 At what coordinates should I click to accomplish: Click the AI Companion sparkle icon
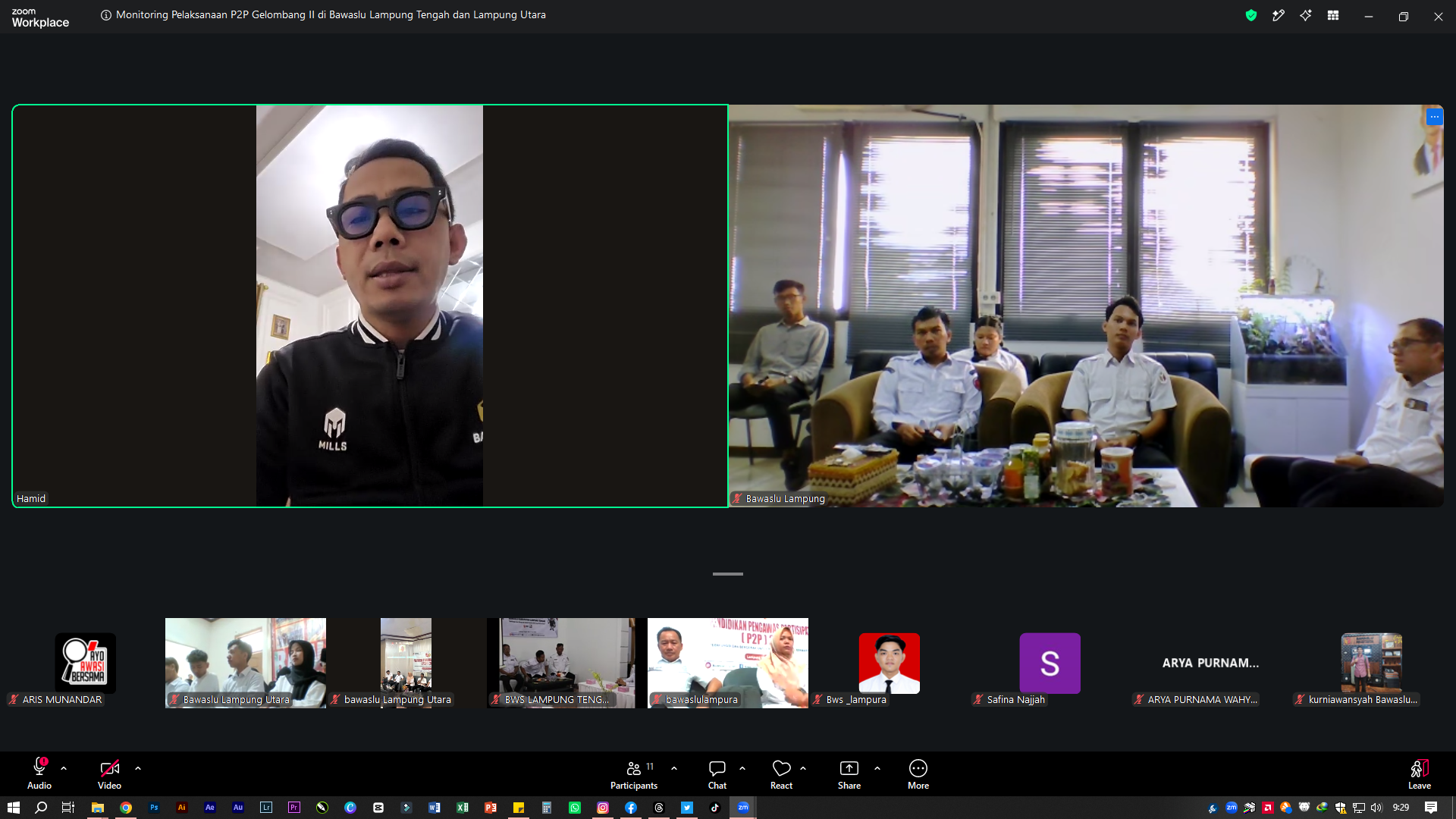coord(1306,15)
